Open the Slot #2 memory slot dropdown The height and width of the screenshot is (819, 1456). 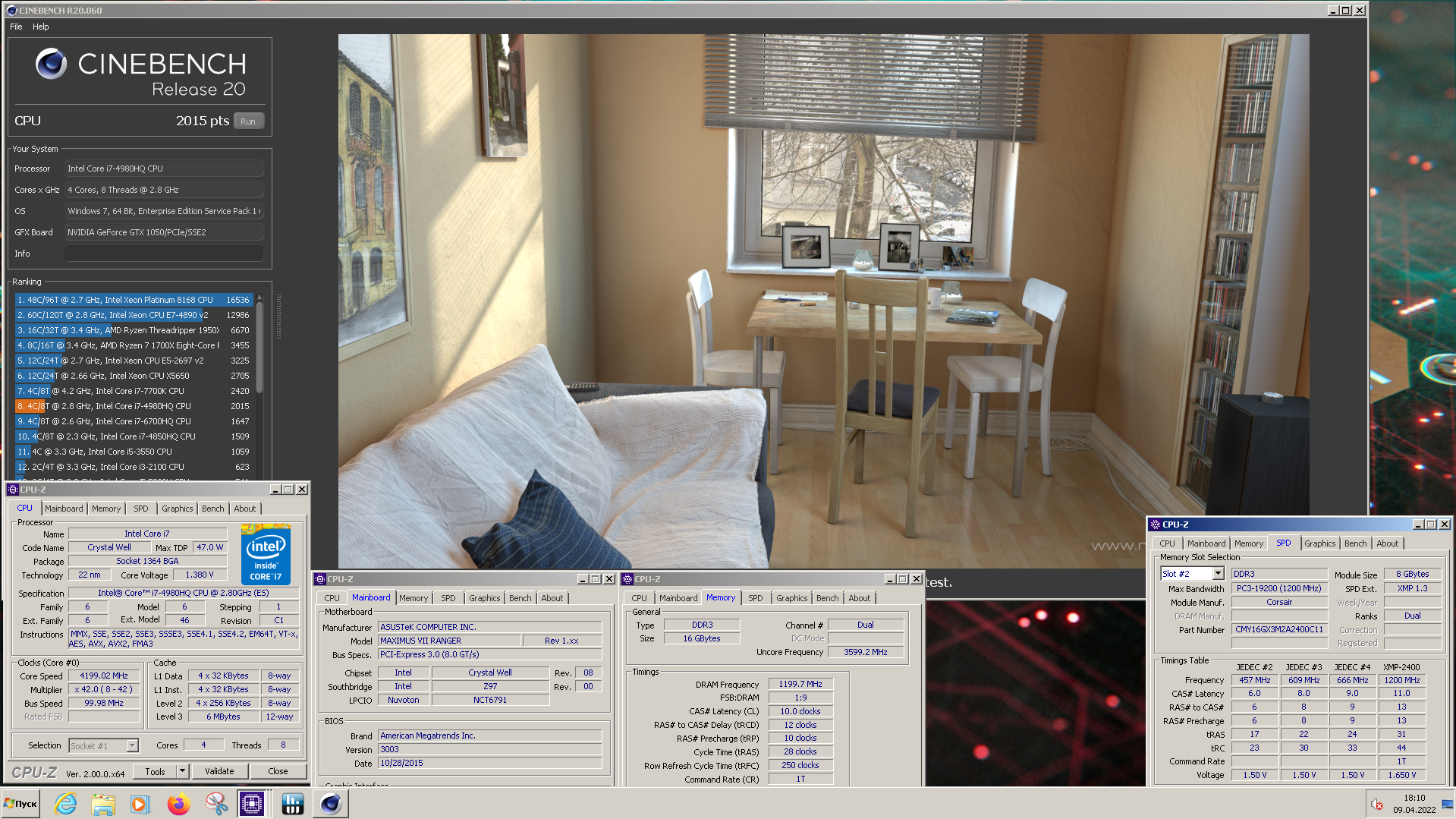tap(1218, 574)
